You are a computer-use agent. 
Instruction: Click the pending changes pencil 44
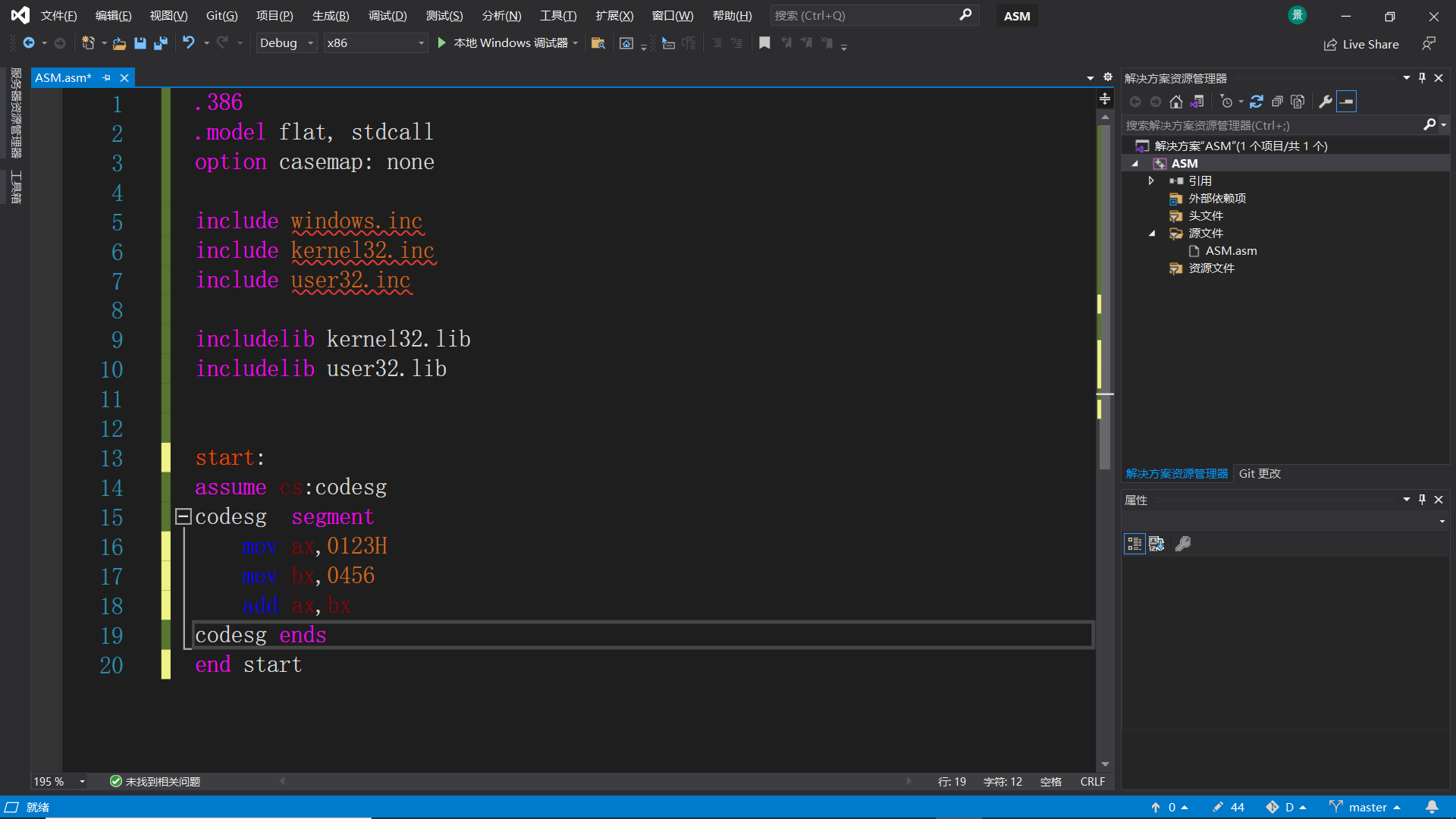pyautogui.click(x=1228, y=807)
